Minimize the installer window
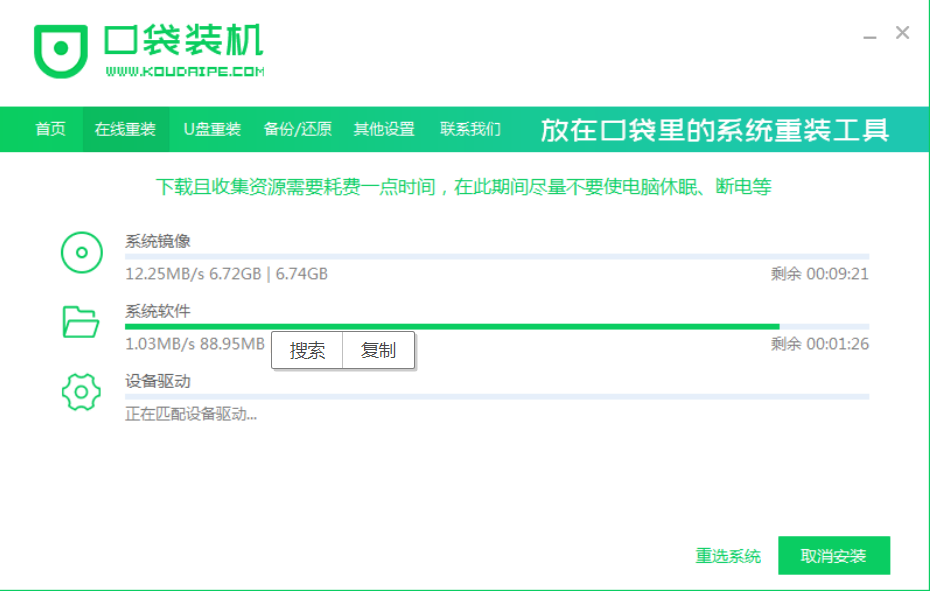 pyautogui.click(x=872, y=34)
